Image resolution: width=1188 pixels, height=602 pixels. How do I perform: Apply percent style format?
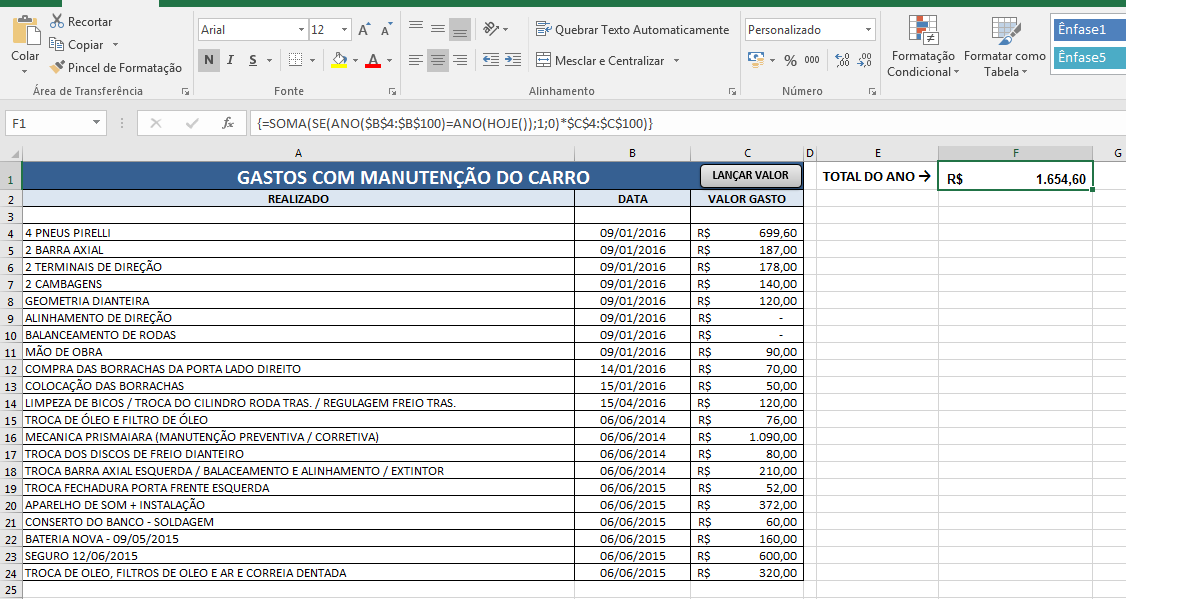(x=790, y=60)
